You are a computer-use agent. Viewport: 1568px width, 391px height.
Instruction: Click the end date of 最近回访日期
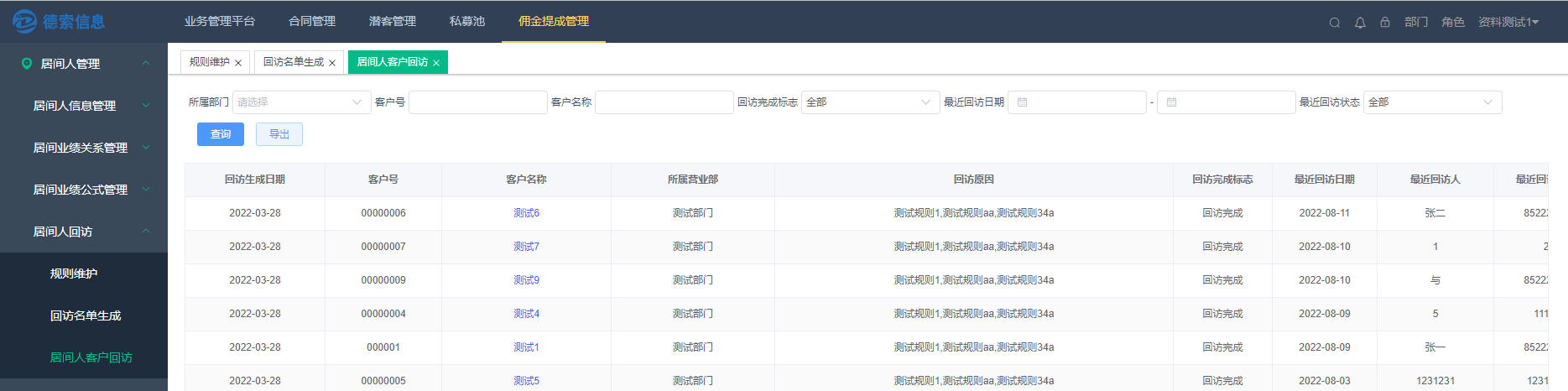[1227, 102]
